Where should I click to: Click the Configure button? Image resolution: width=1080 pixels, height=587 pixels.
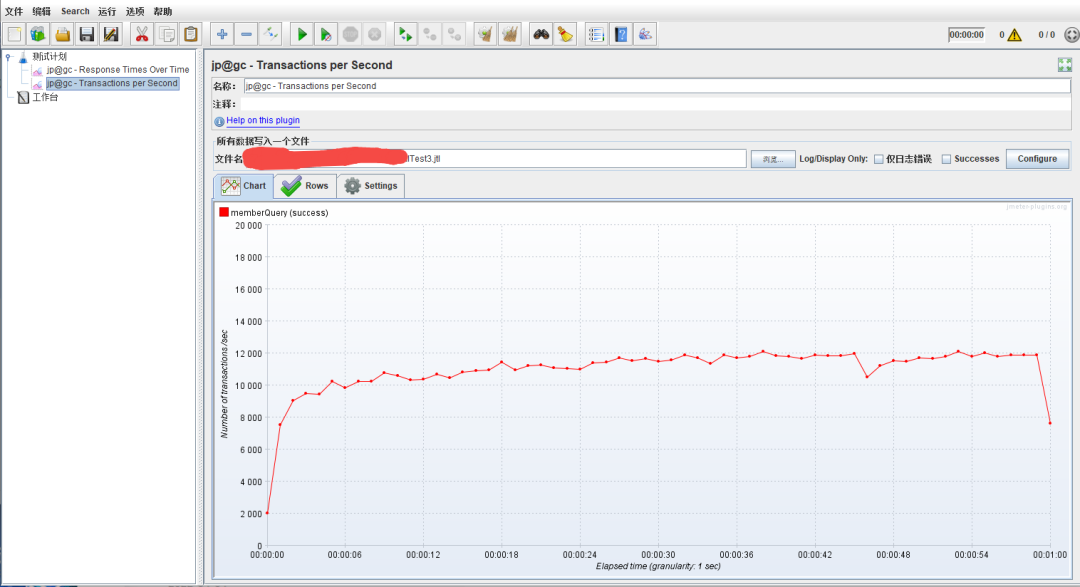1037,158
